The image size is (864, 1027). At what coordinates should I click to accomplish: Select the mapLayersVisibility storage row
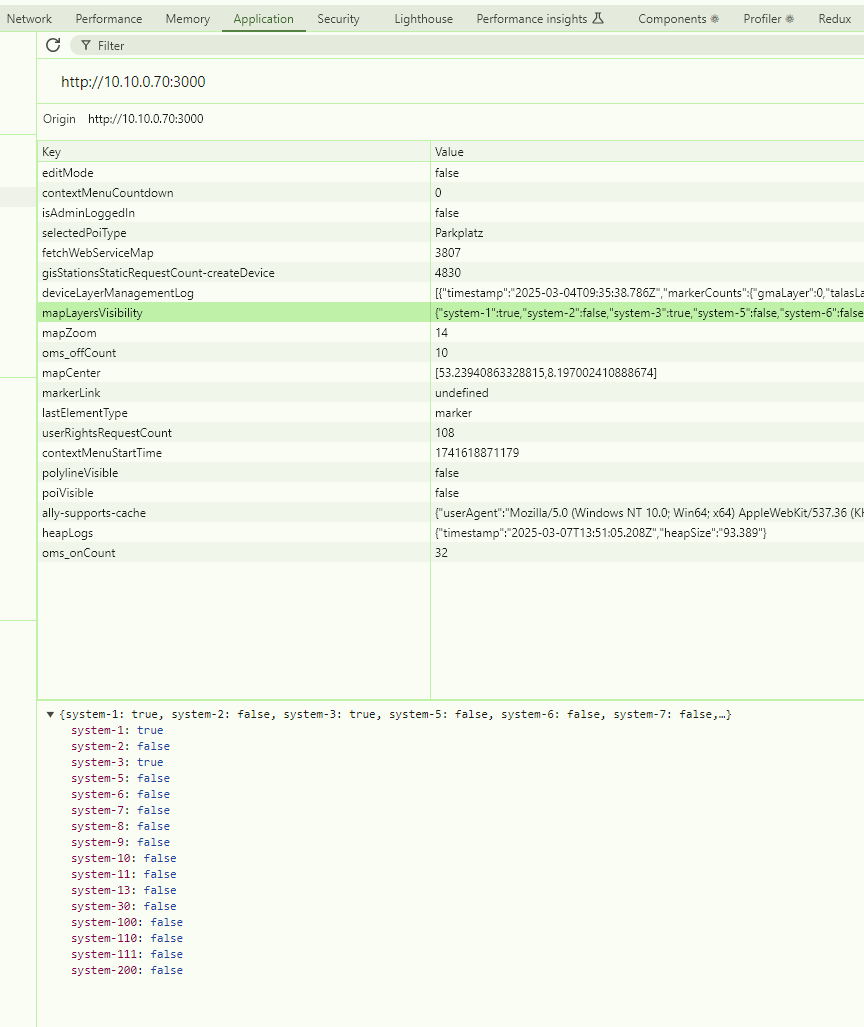(93, 313)
